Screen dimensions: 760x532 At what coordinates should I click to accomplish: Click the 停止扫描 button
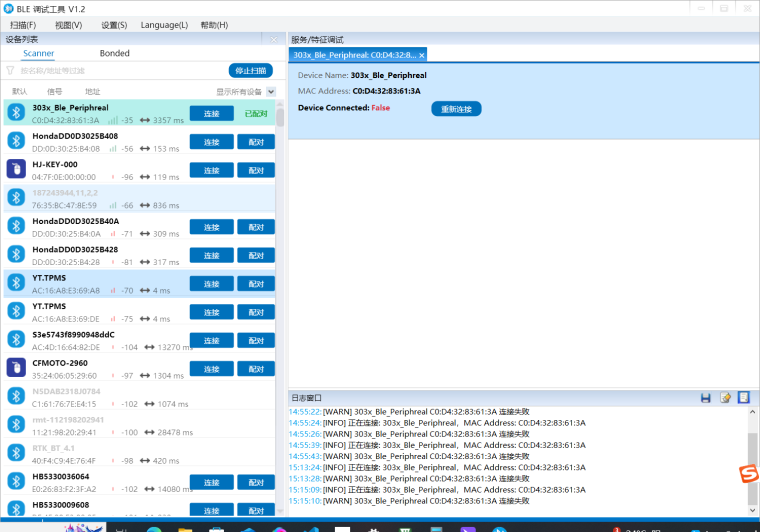coord(250,71)
